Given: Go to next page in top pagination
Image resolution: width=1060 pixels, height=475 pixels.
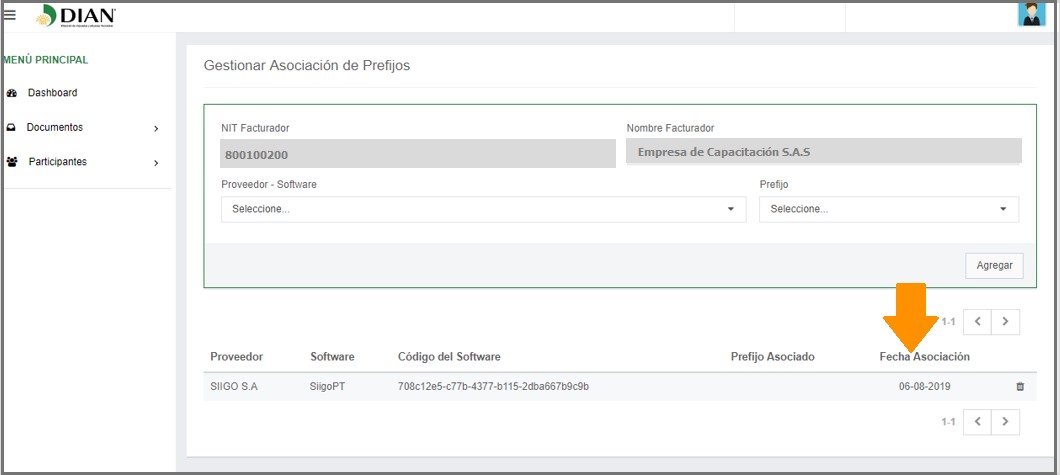Looking at the screenshot, I should tap(1006, 322).
